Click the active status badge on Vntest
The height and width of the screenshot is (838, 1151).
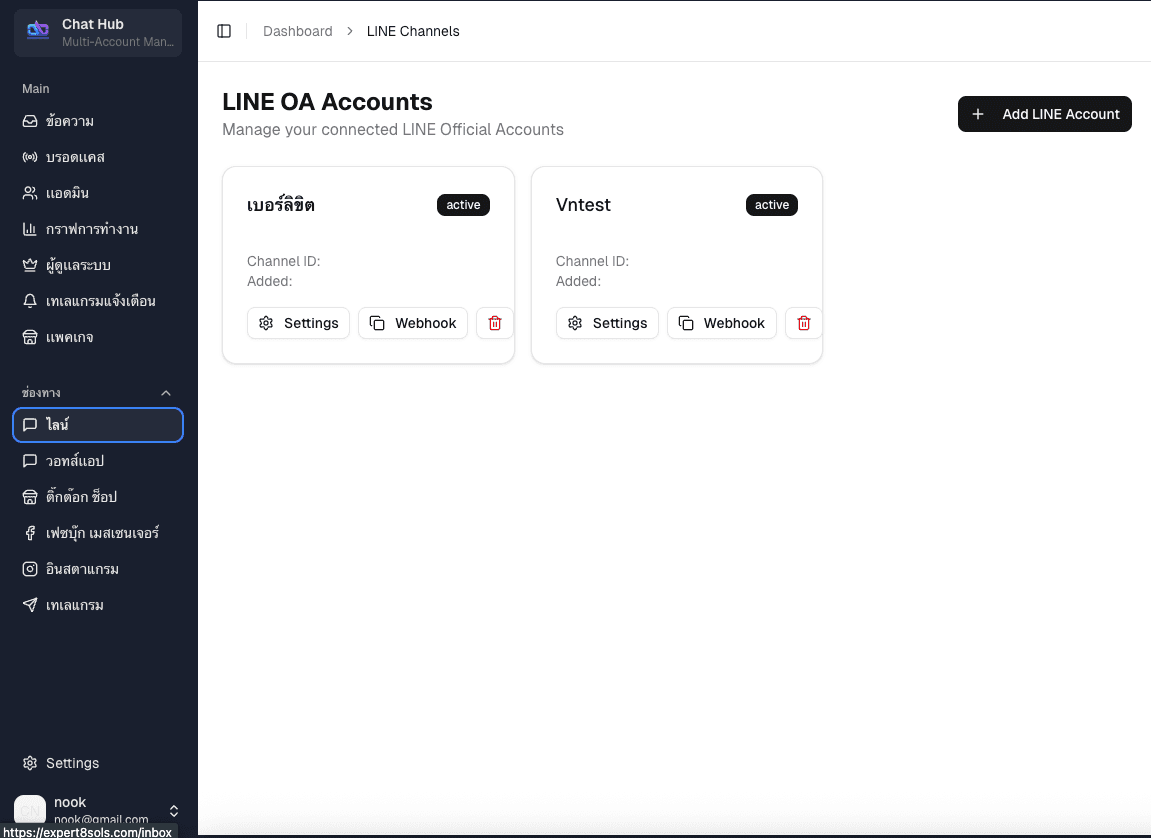pyautogui.click(x=771, y=205)
